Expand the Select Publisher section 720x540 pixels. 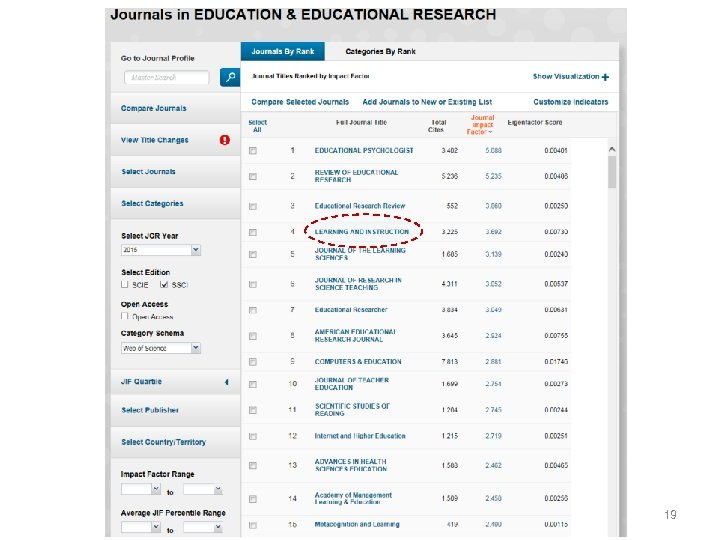(x=175, y=410)
